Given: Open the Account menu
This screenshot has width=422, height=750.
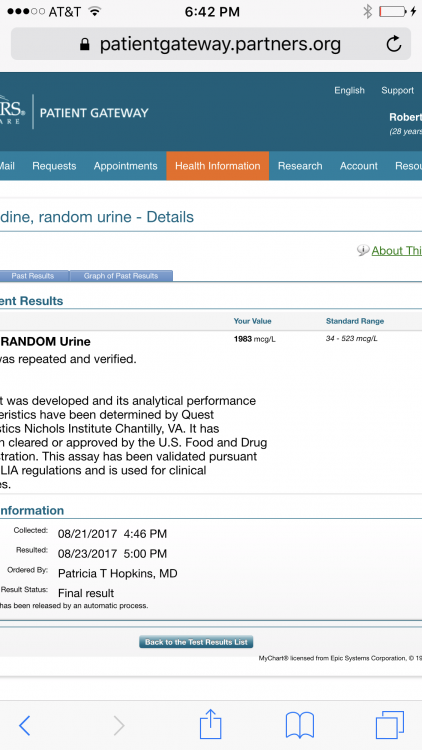Looking at the screenshot, I should click(359, 166).
